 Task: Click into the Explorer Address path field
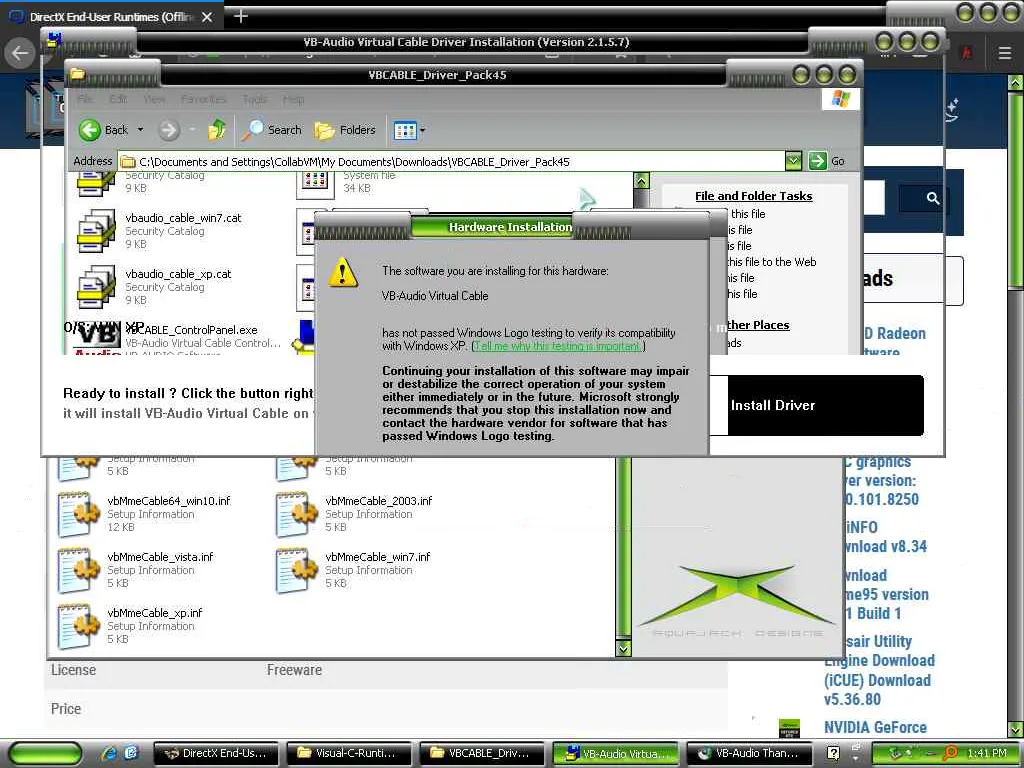pyautogui.click(x=453, y=161)
